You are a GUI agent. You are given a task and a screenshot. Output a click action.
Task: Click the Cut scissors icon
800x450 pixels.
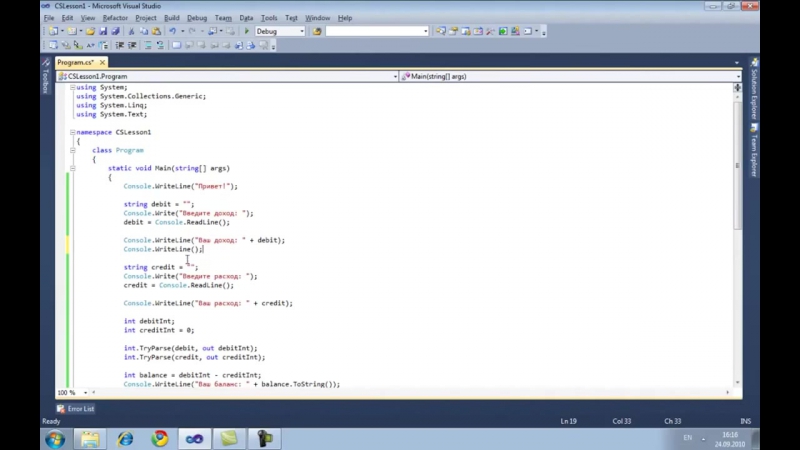point(131,31)
